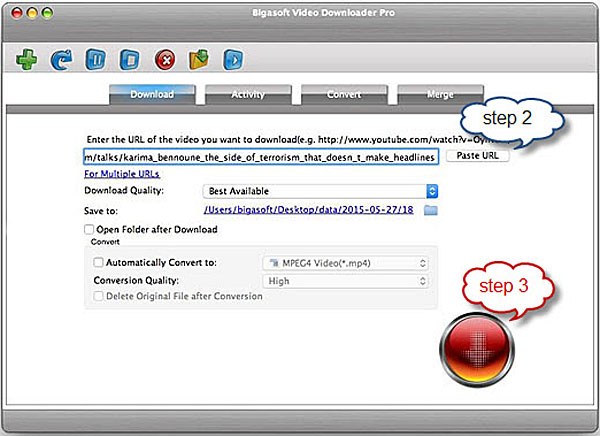Switch to the Activity tab
This screenshot has height=436, width=600.
pyautogui.click(x=248, y=94)
